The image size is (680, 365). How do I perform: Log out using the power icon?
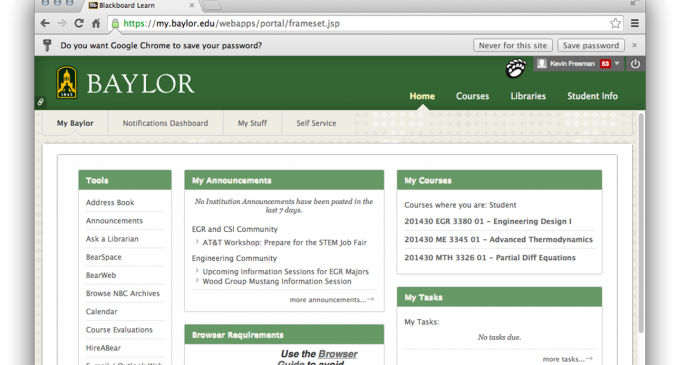coord(635,64)
